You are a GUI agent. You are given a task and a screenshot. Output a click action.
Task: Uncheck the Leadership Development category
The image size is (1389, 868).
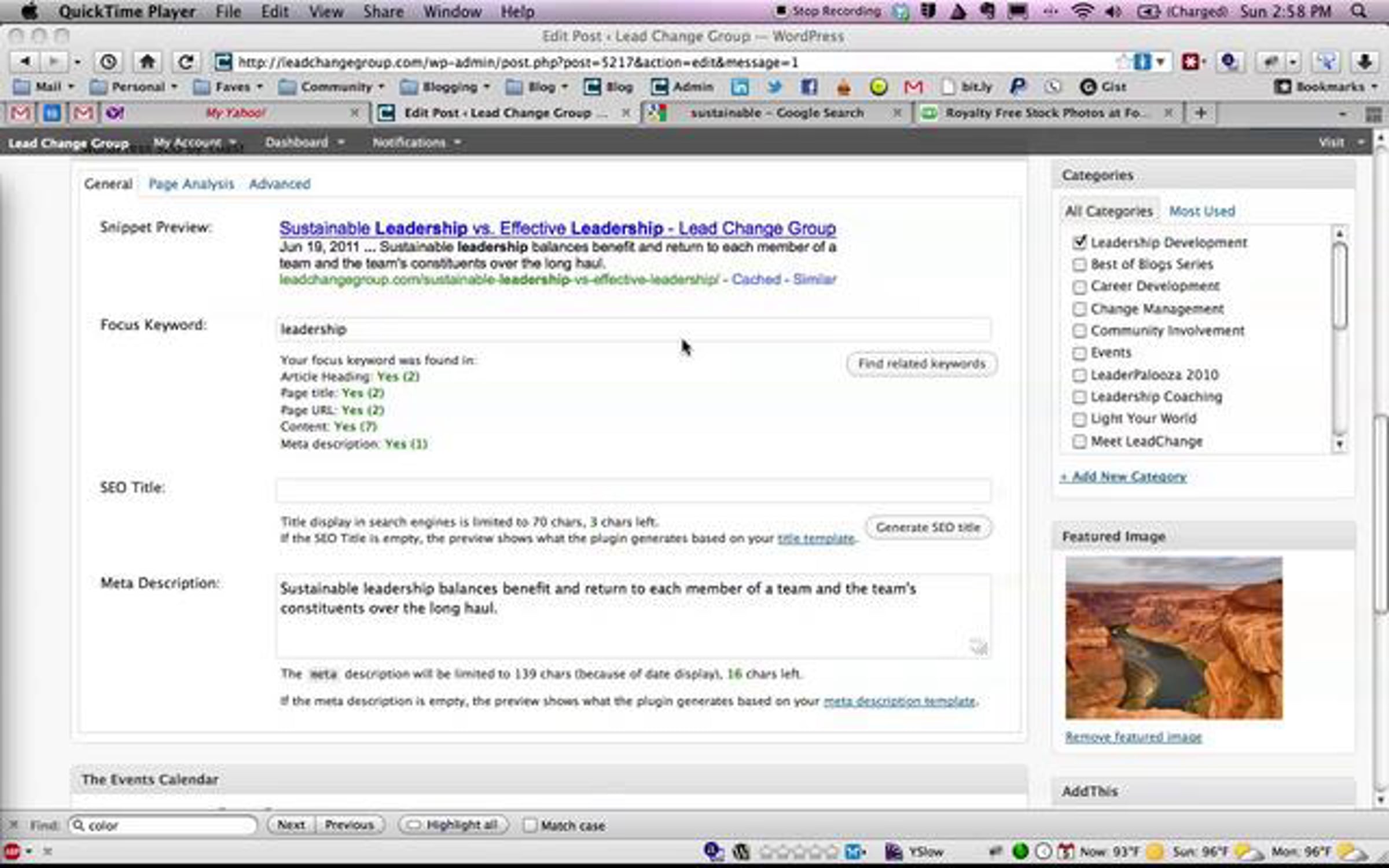(1079, 242)
